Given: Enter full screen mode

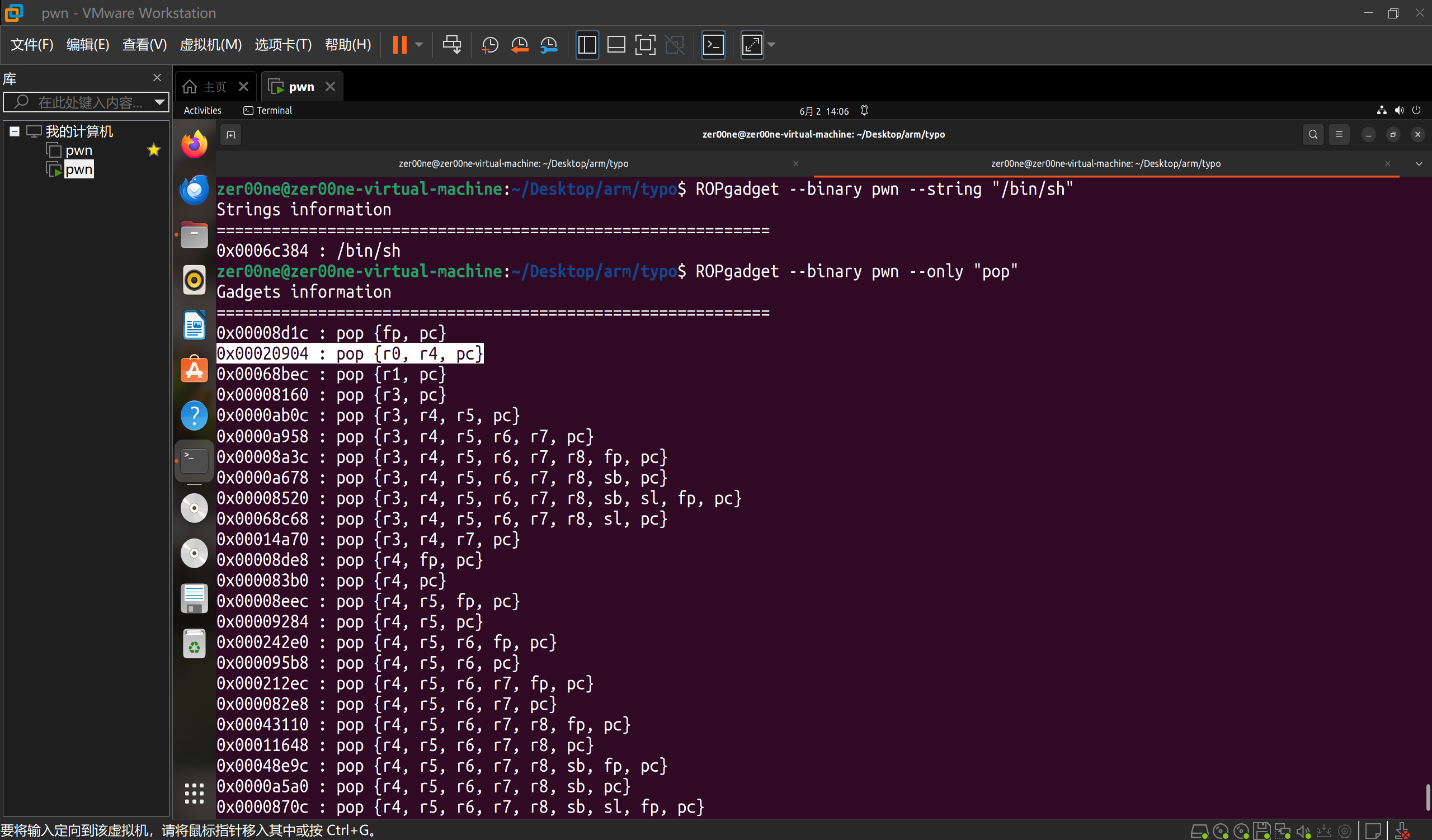Looking at the screenshot, I should (x=645, y=44).
